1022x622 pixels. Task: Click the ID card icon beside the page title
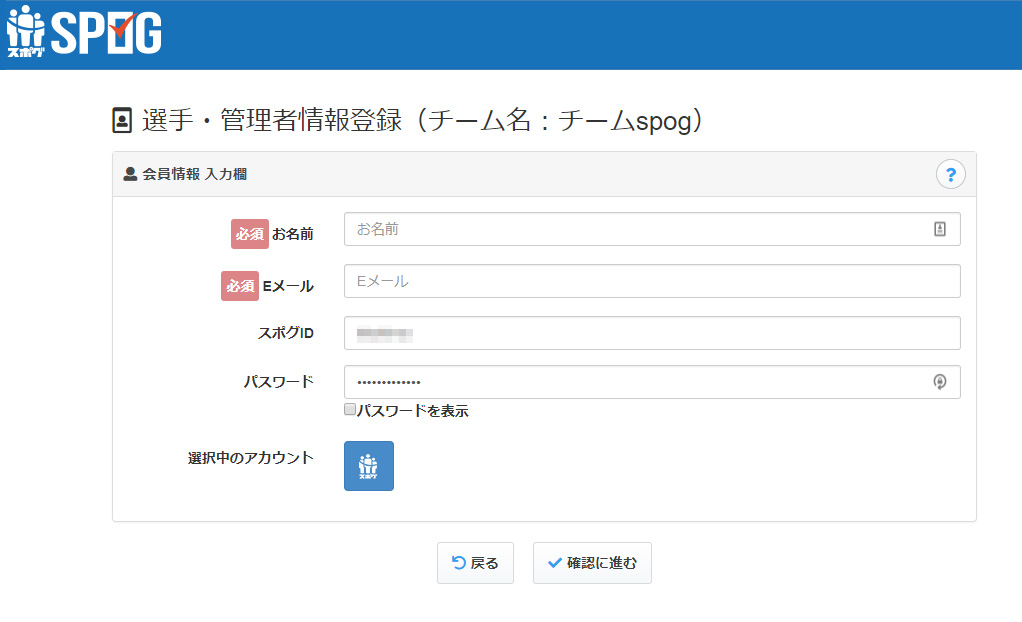click(122, 121)
